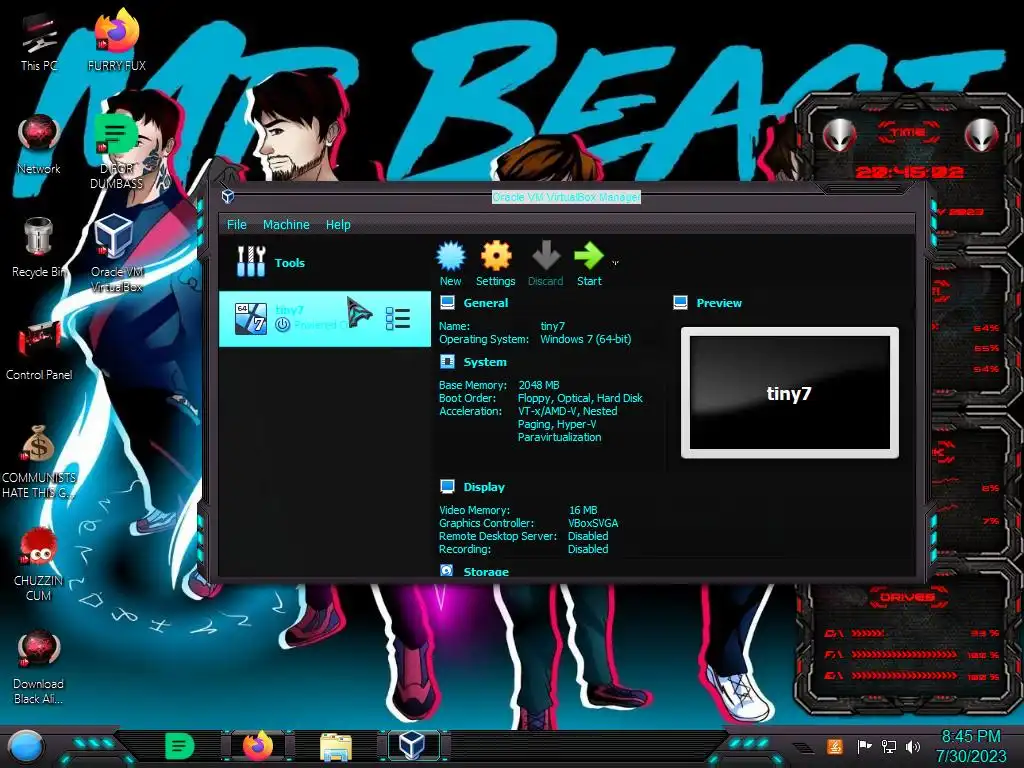Screen dimensions: 1024x768
Task: Click the General section monitor icon
Action: [x=447, y=302]
